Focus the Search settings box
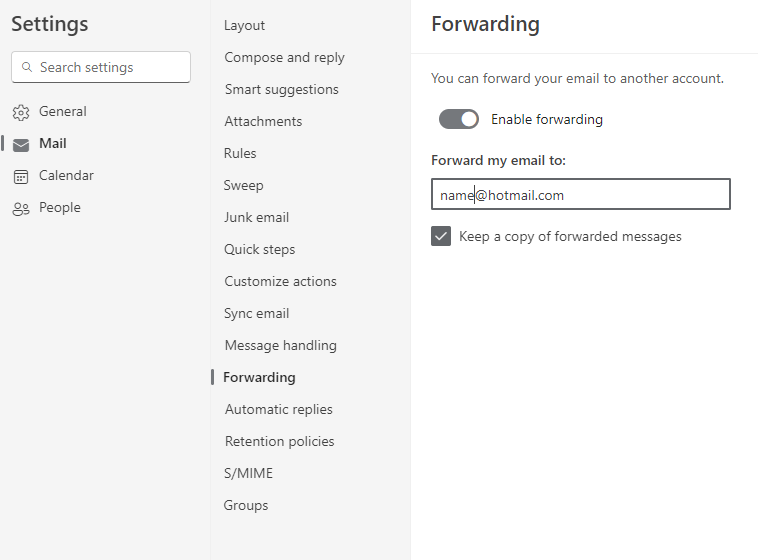The width and height of the screenshot is (758, 560). [101, 67]
